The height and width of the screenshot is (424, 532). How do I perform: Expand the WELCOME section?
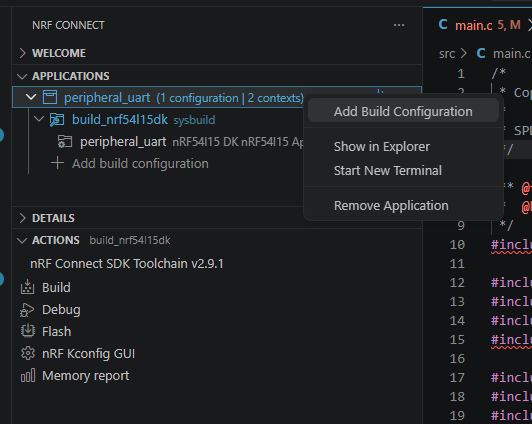tap(22, 53)
